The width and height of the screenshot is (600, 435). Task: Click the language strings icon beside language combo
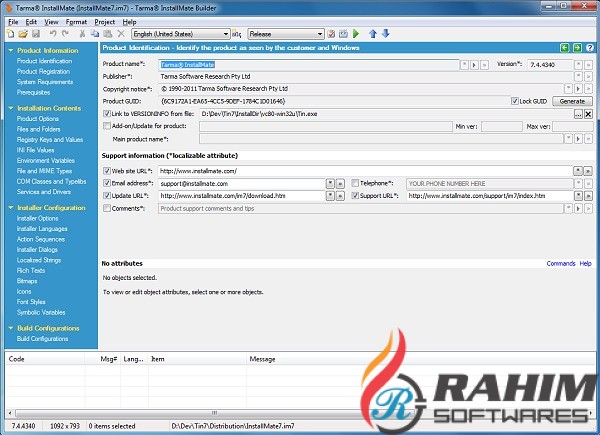coord(237,34)
